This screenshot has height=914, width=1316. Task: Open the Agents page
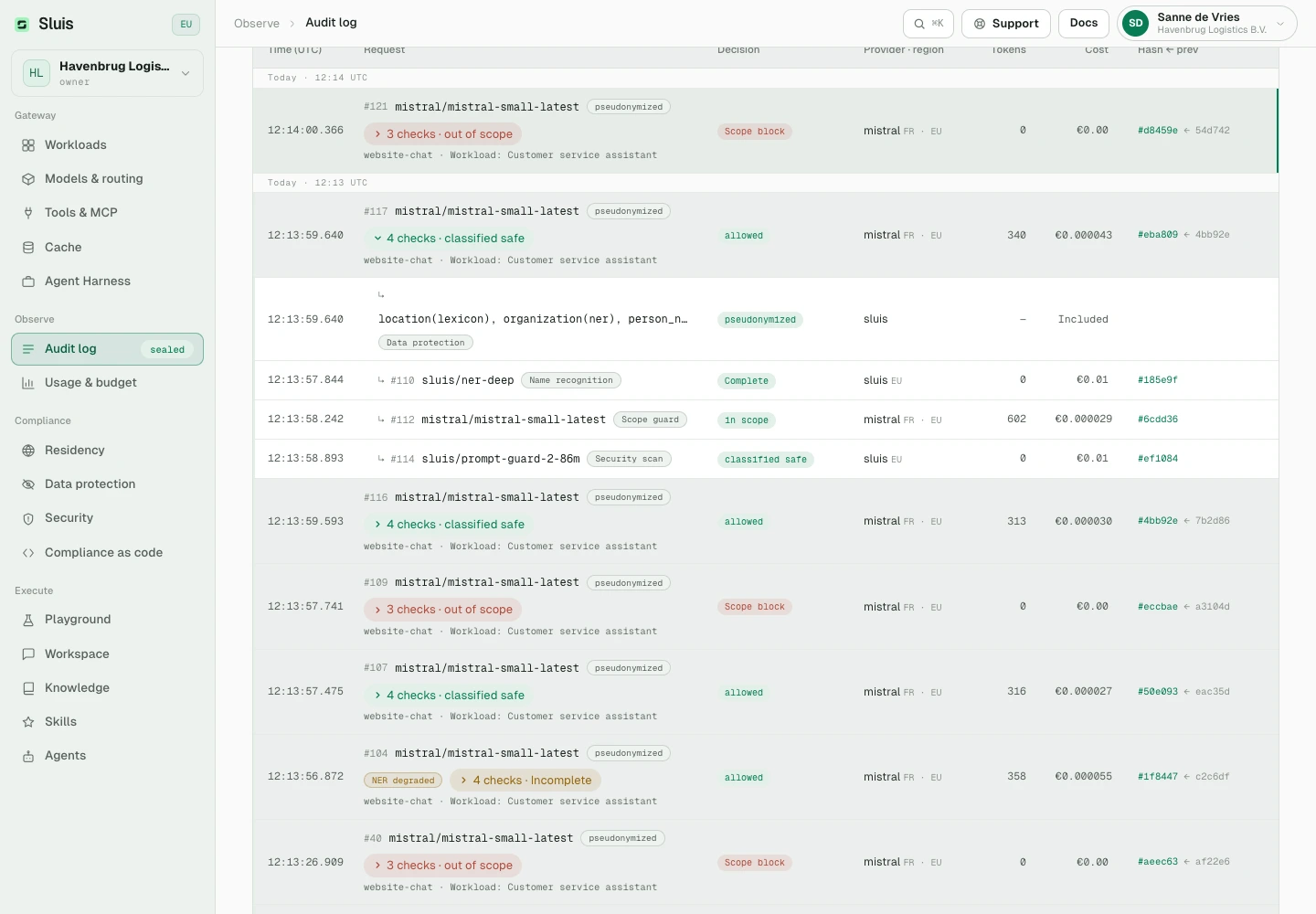pos(107,756)
